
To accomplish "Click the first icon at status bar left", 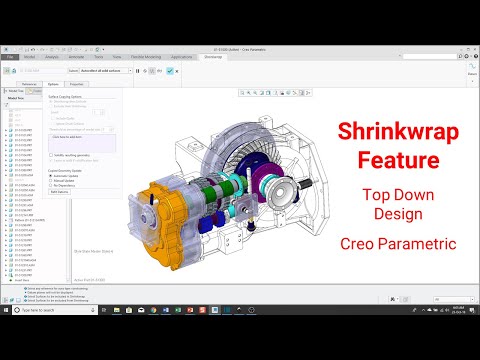I will [x=5, y=300].
